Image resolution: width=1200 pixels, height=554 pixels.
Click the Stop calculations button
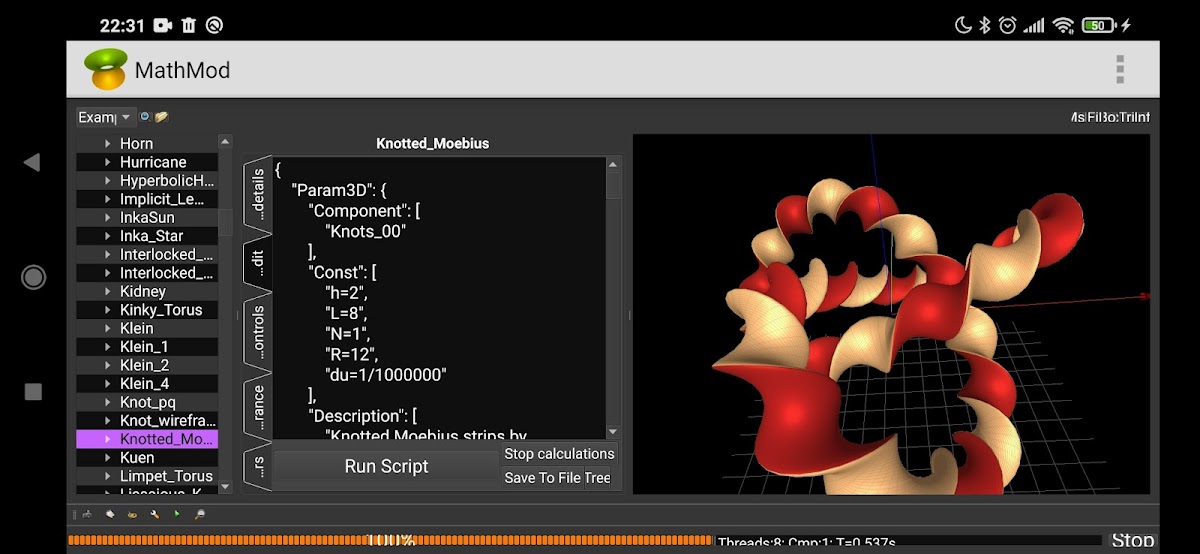point(559,454)
